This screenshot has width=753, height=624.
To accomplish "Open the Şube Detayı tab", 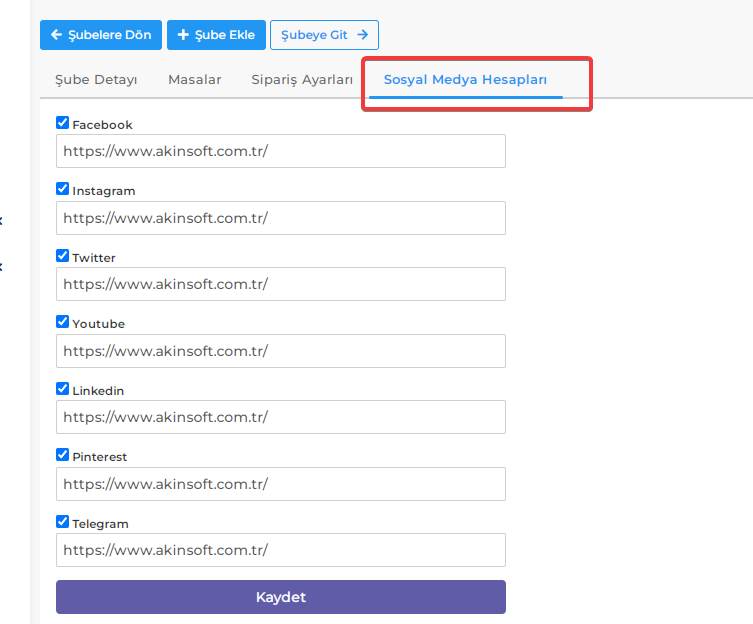I will pyautogui.click(x=96, y=80).
